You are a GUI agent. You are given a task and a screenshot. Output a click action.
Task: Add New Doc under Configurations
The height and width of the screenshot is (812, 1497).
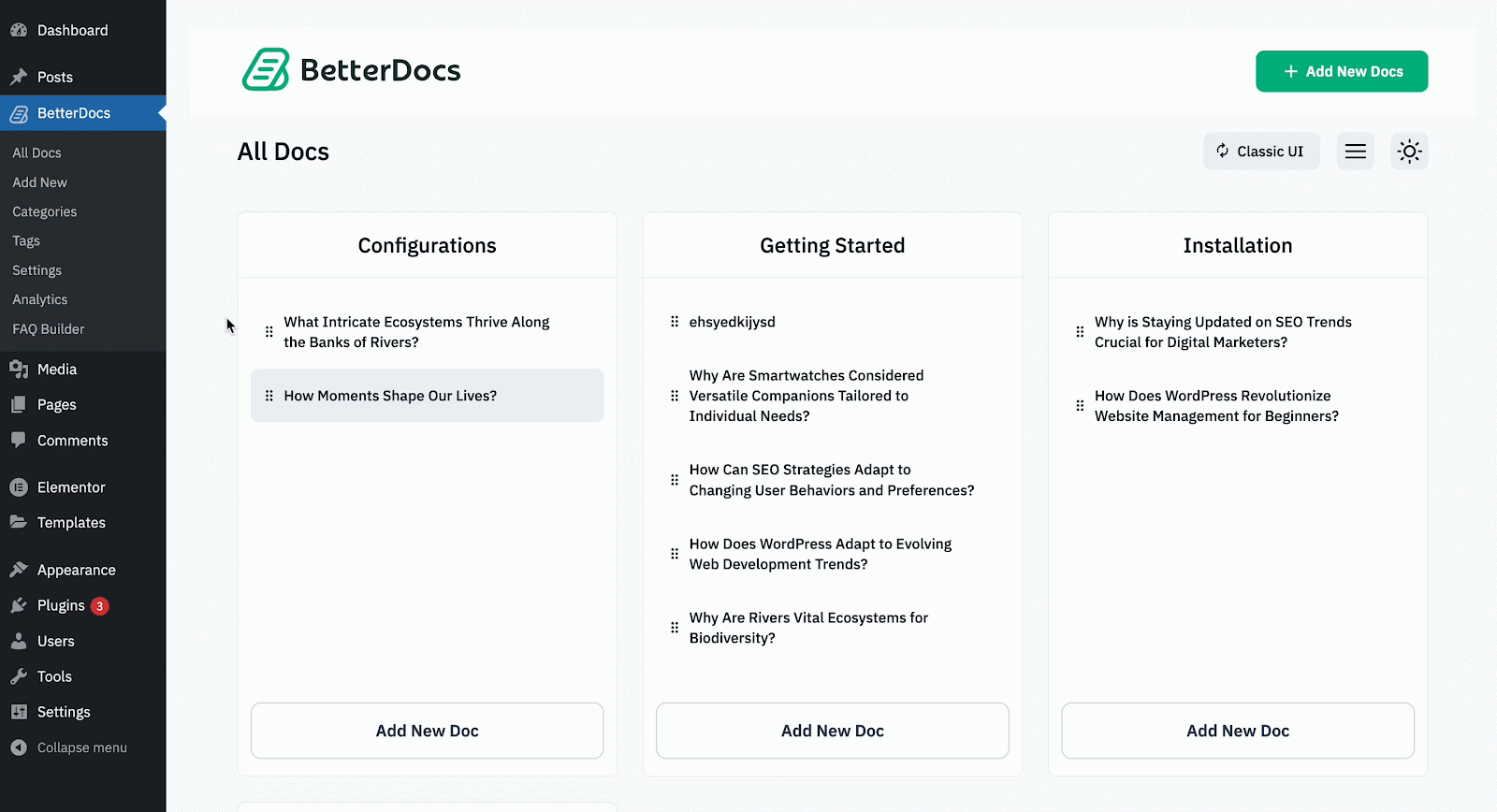[x=428, y=731]
